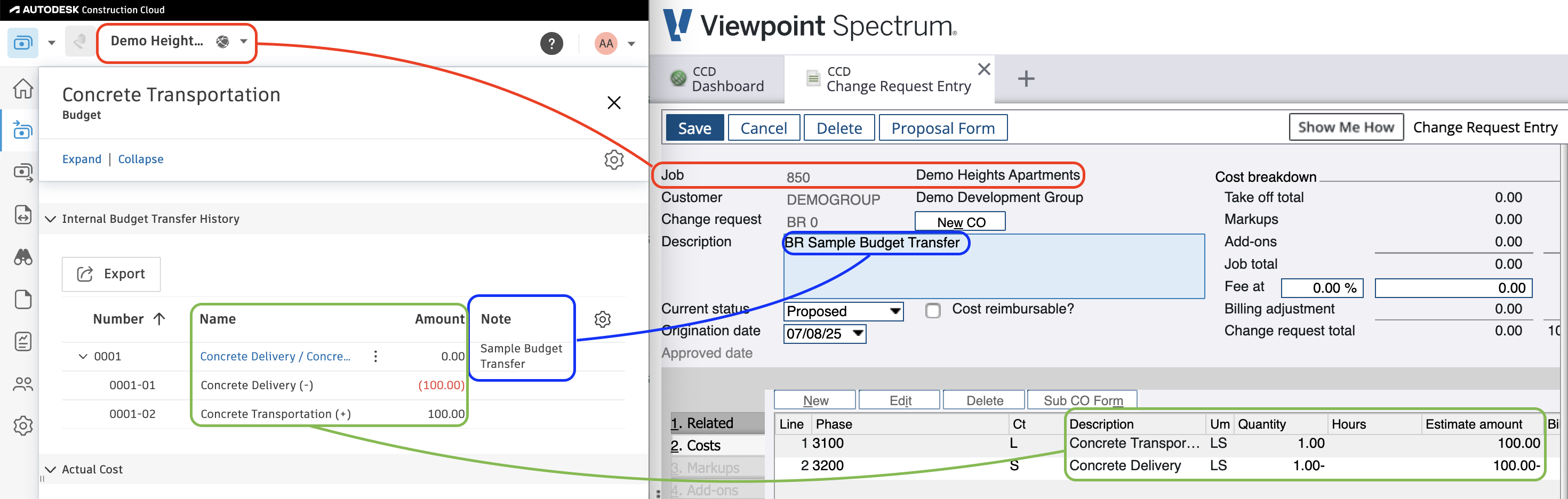Select the Concrete Transportation (+) row
Screen dimensions: 1568x499
point(344,414)
